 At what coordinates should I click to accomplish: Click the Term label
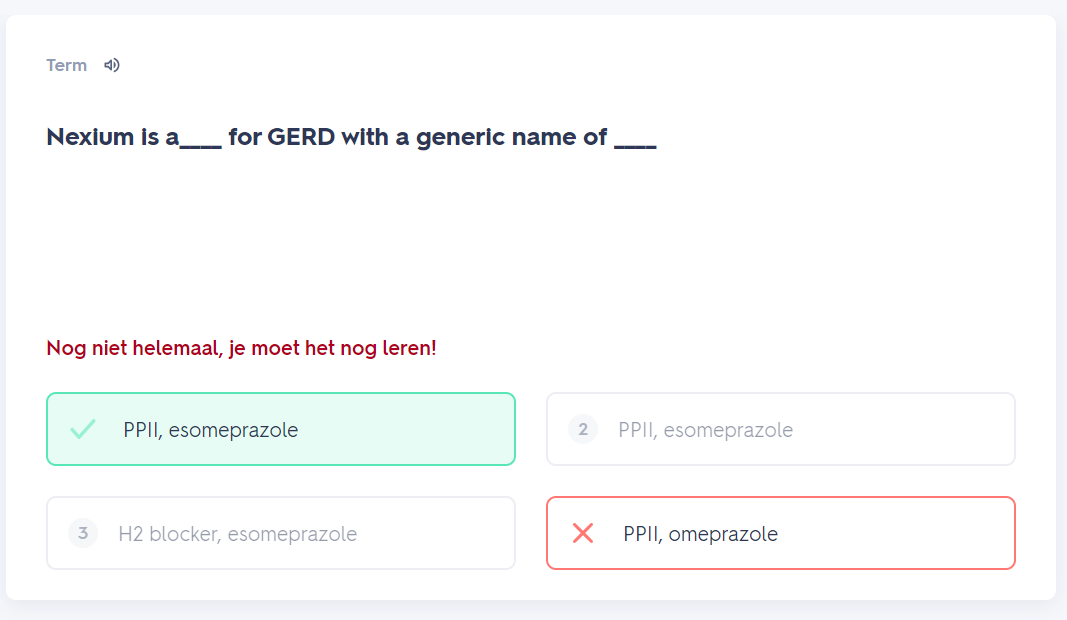coord(66,65)
